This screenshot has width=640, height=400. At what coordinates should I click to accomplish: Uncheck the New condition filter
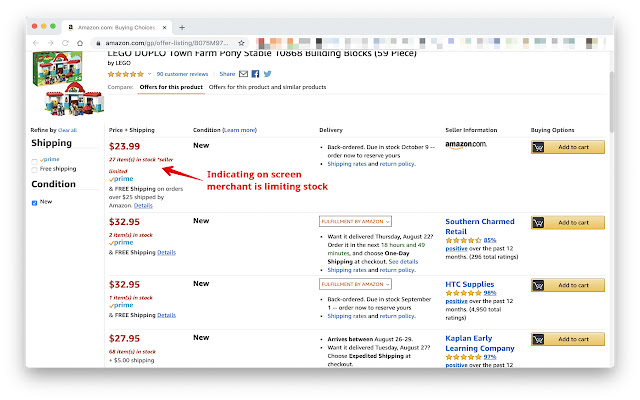[36, 202]
